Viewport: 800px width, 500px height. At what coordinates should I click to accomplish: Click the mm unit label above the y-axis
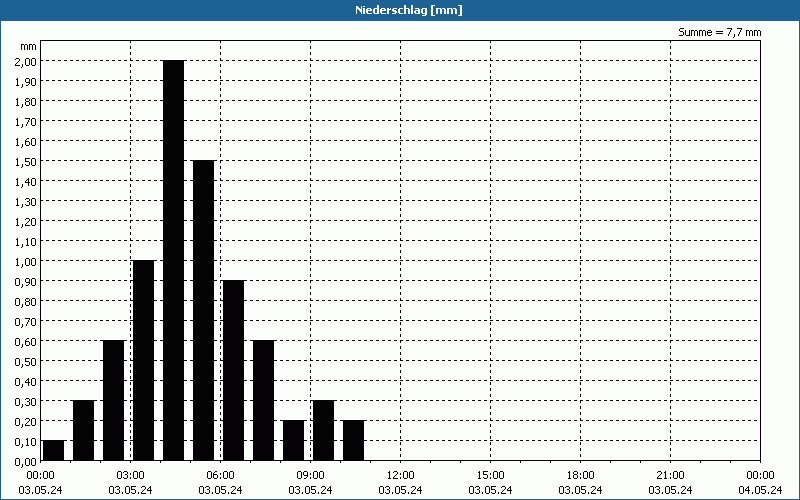pos(29,47)
